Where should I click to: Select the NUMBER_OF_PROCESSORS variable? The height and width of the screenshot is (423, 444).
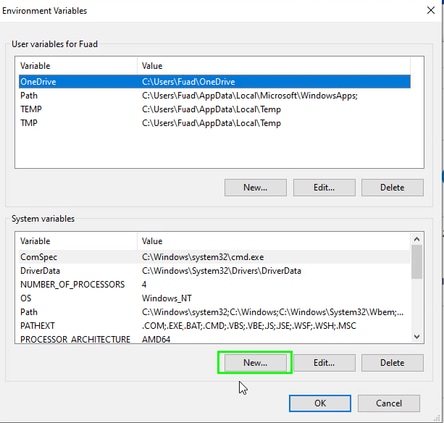215,284
